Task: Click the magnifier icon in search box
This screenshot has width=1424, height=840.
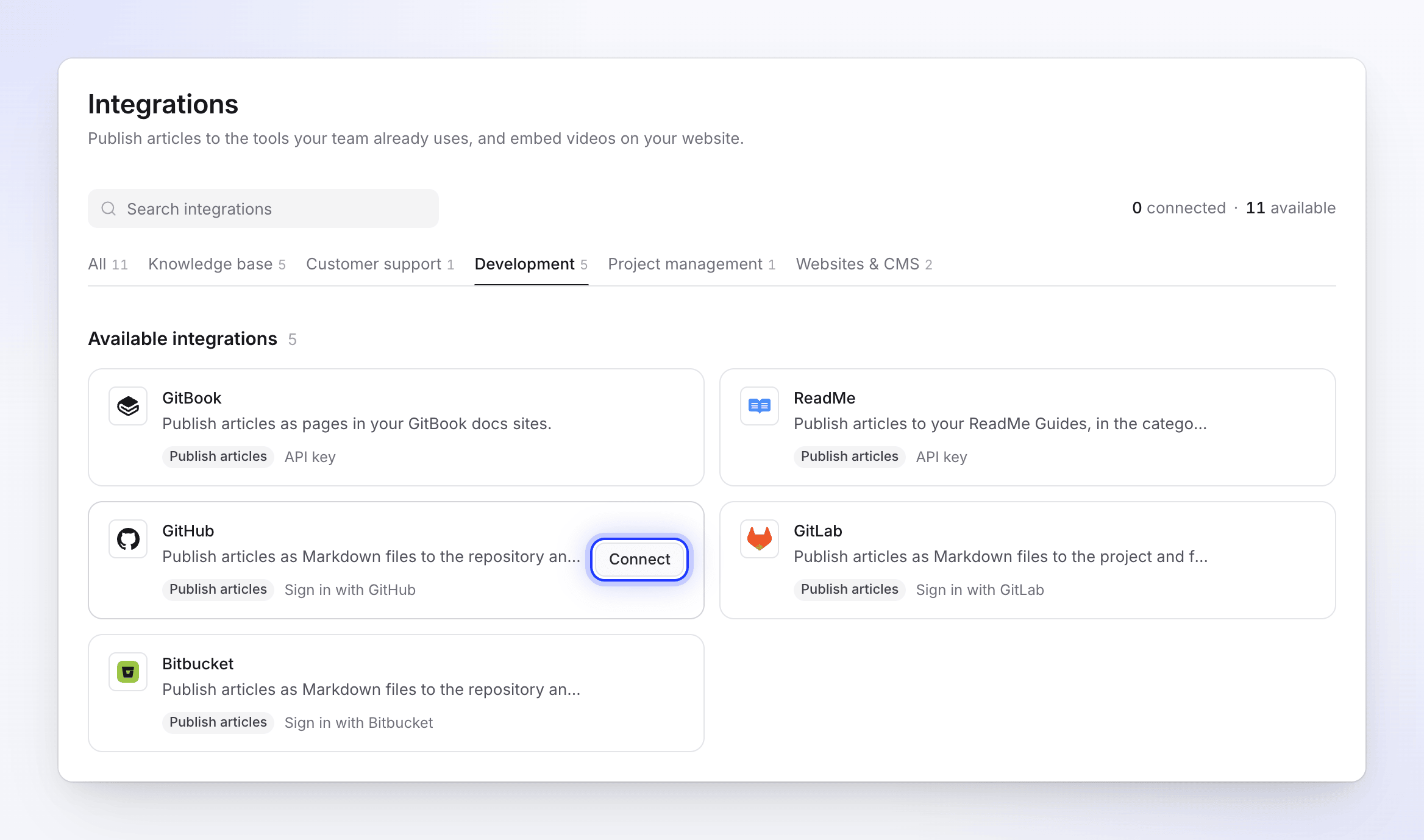Action: [109, 208]
